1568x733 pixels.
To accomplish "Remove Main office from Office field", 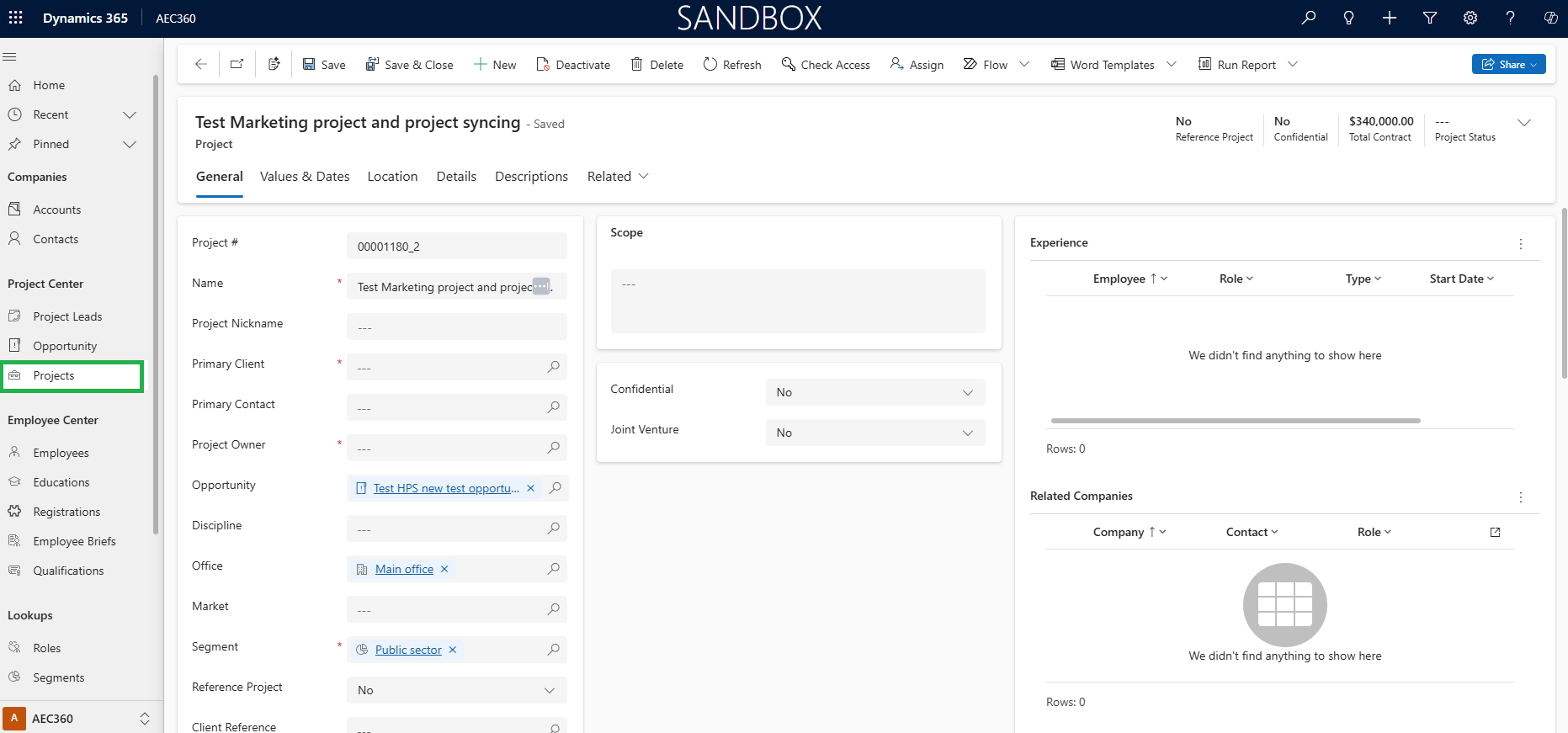I will coord(444,569).
